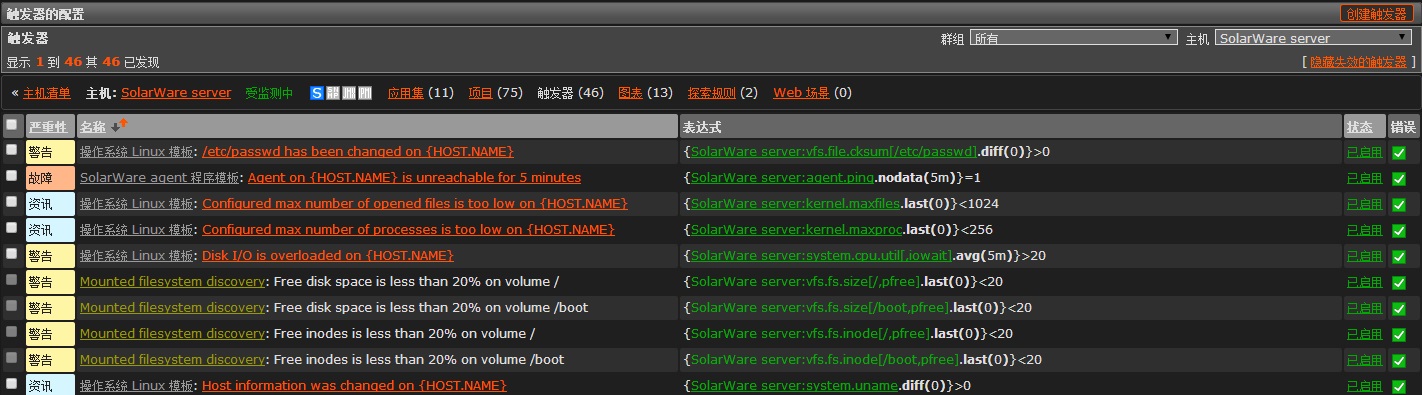1422x395 pixels.
Task: Open the group dropdown showing 所有
Action: (1073, 38)
